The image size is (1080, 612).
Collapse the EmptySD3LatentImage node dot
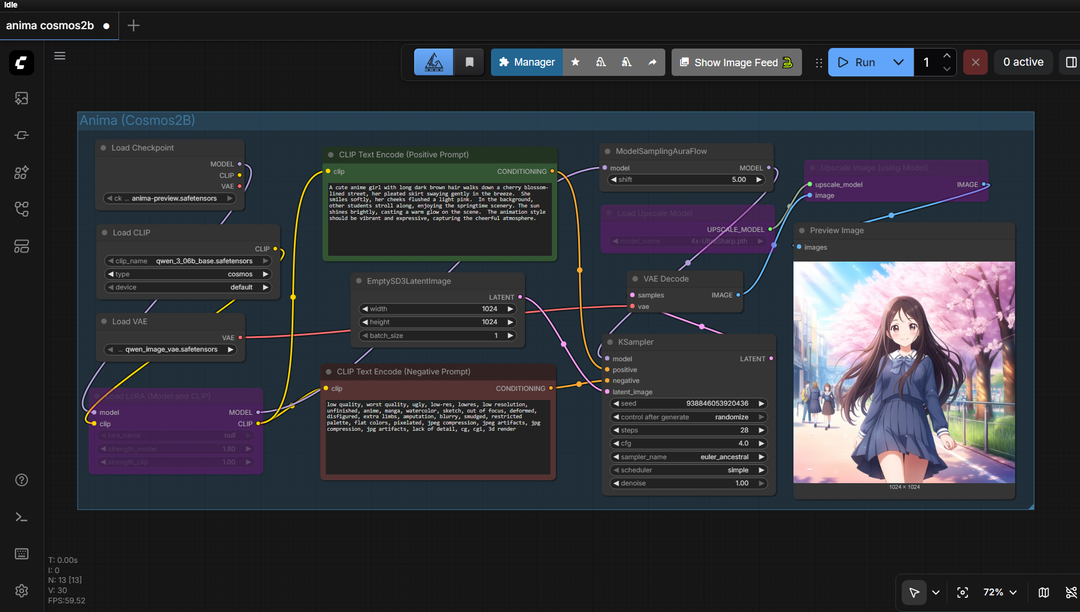pyautogui.click(x=359, y=281)
